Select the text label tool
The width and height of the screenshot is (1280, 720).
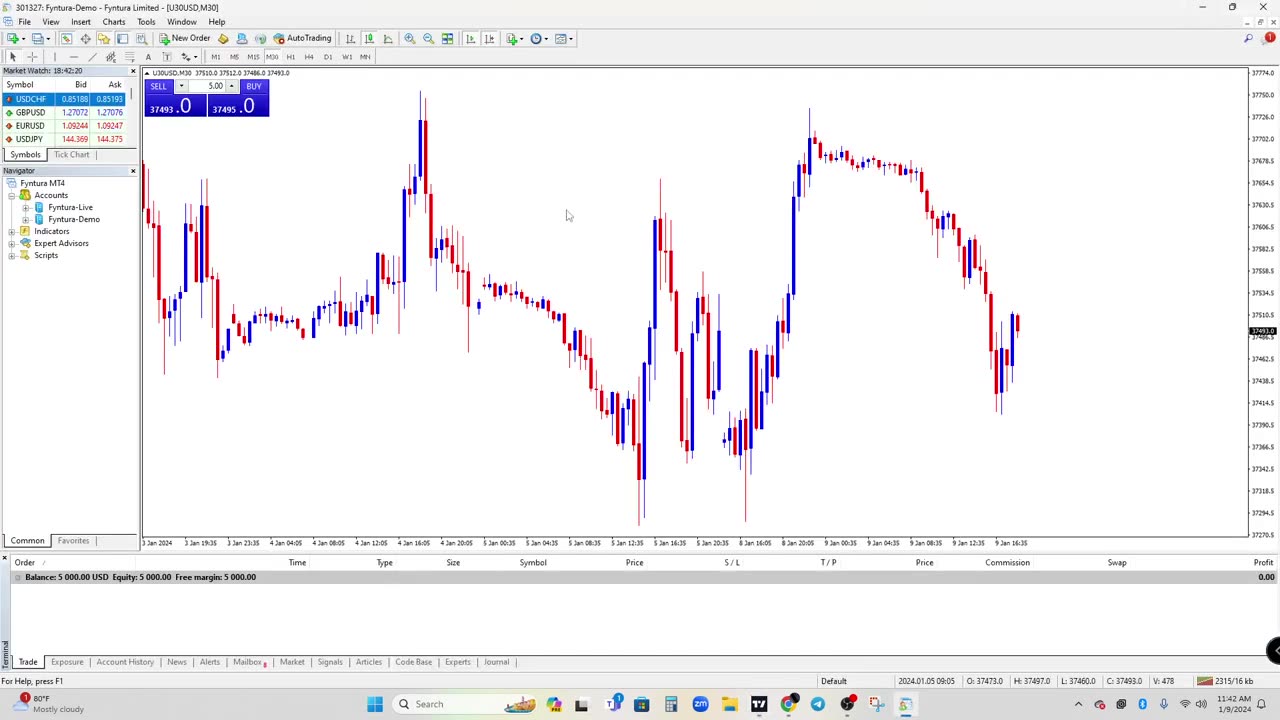click(x=167, y=56)
